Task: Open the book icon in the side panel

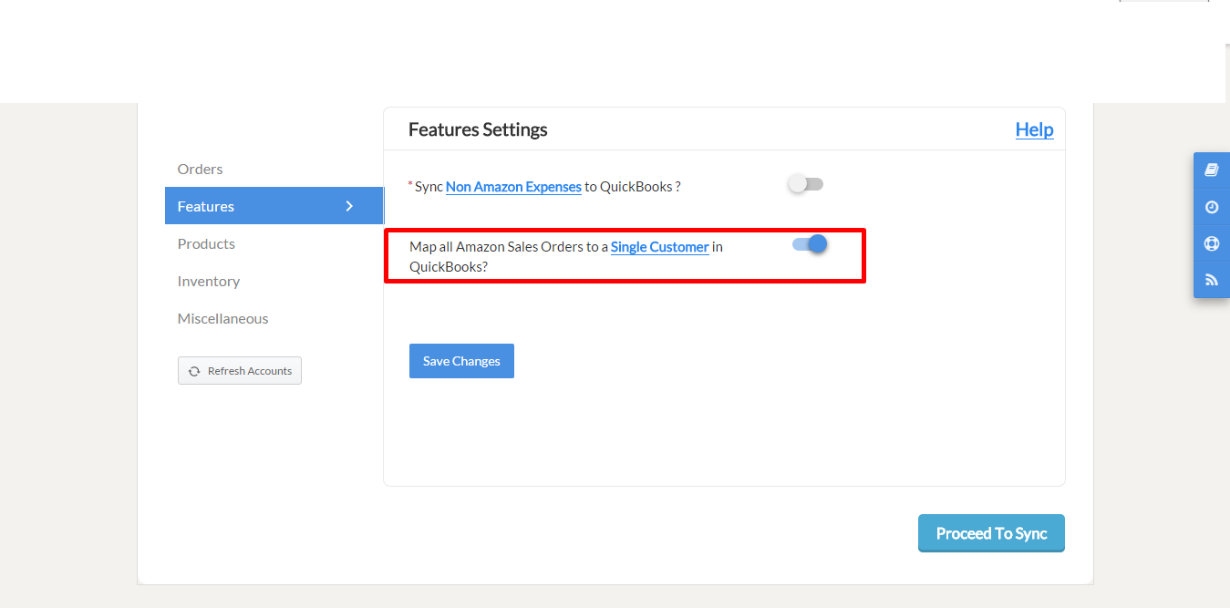Action: [x=1211, y=170]
